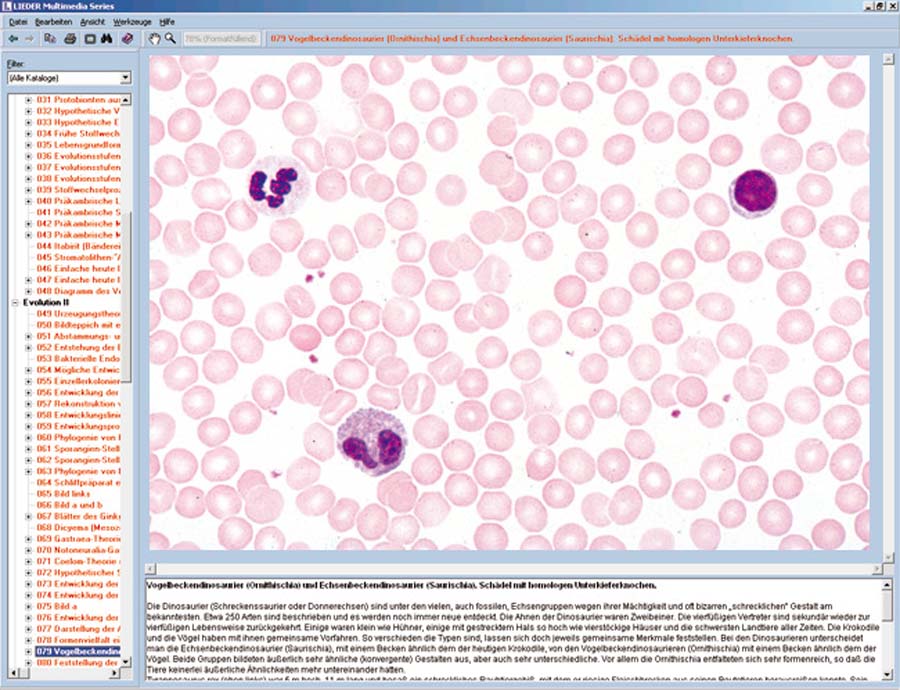The width and height of the screenshot is (900, 690).
Task: Collapse the Evolution II tree node
Action: [x=13, y=301]
